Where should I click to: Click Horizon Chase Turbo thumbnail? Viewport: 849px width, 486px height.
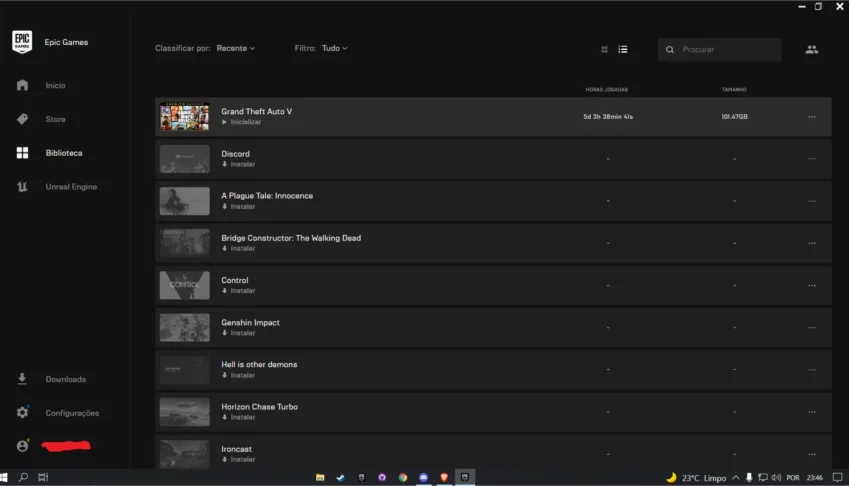tap(185, 412)
